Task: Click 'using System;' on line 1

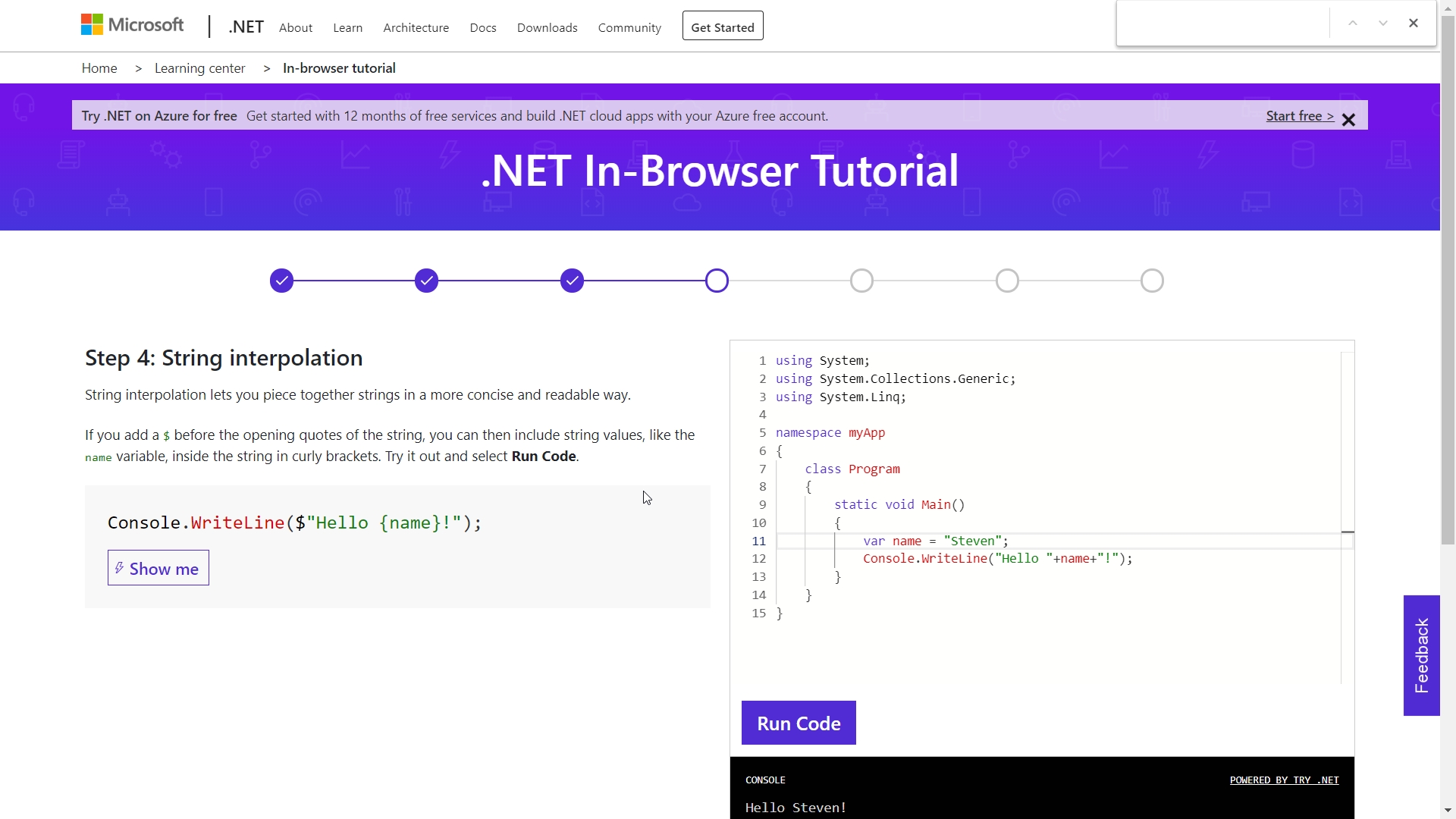Action: click(x=823, y=361)
